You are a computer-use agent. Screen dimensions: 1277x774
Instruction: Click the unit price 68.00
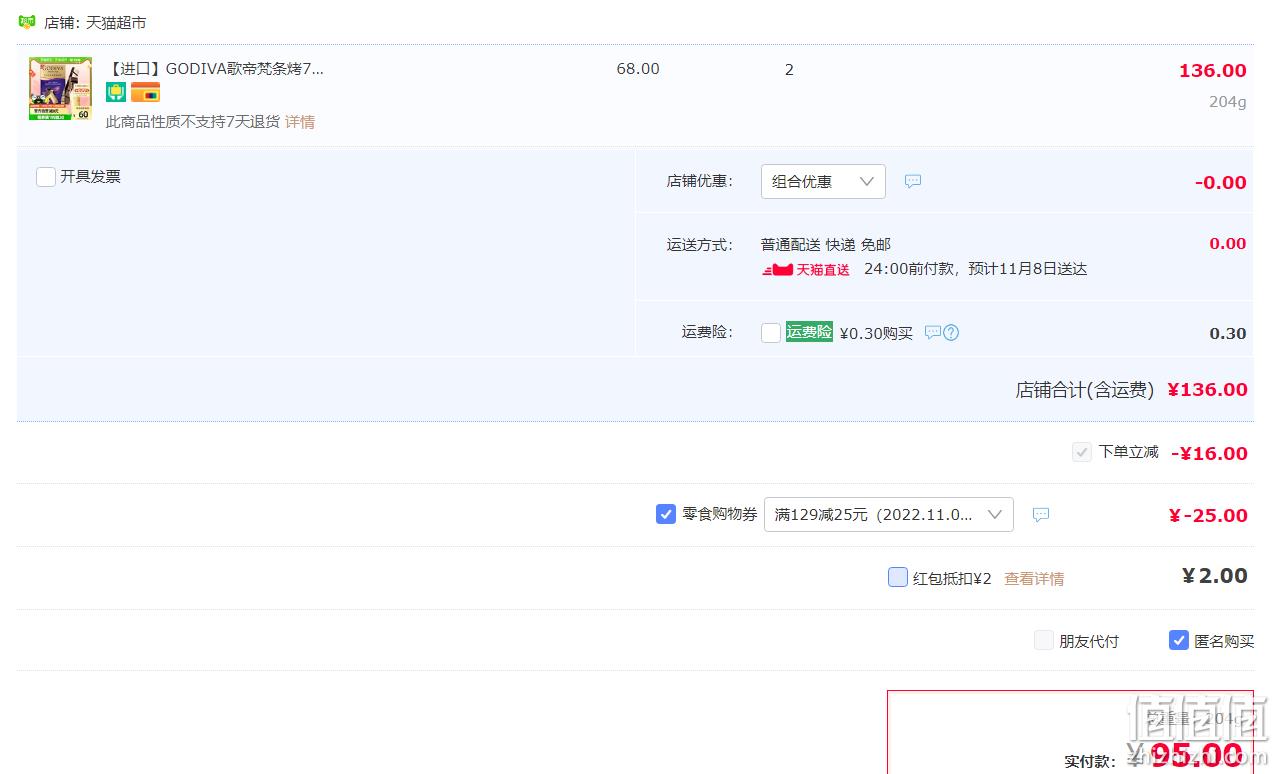point(638,69)
